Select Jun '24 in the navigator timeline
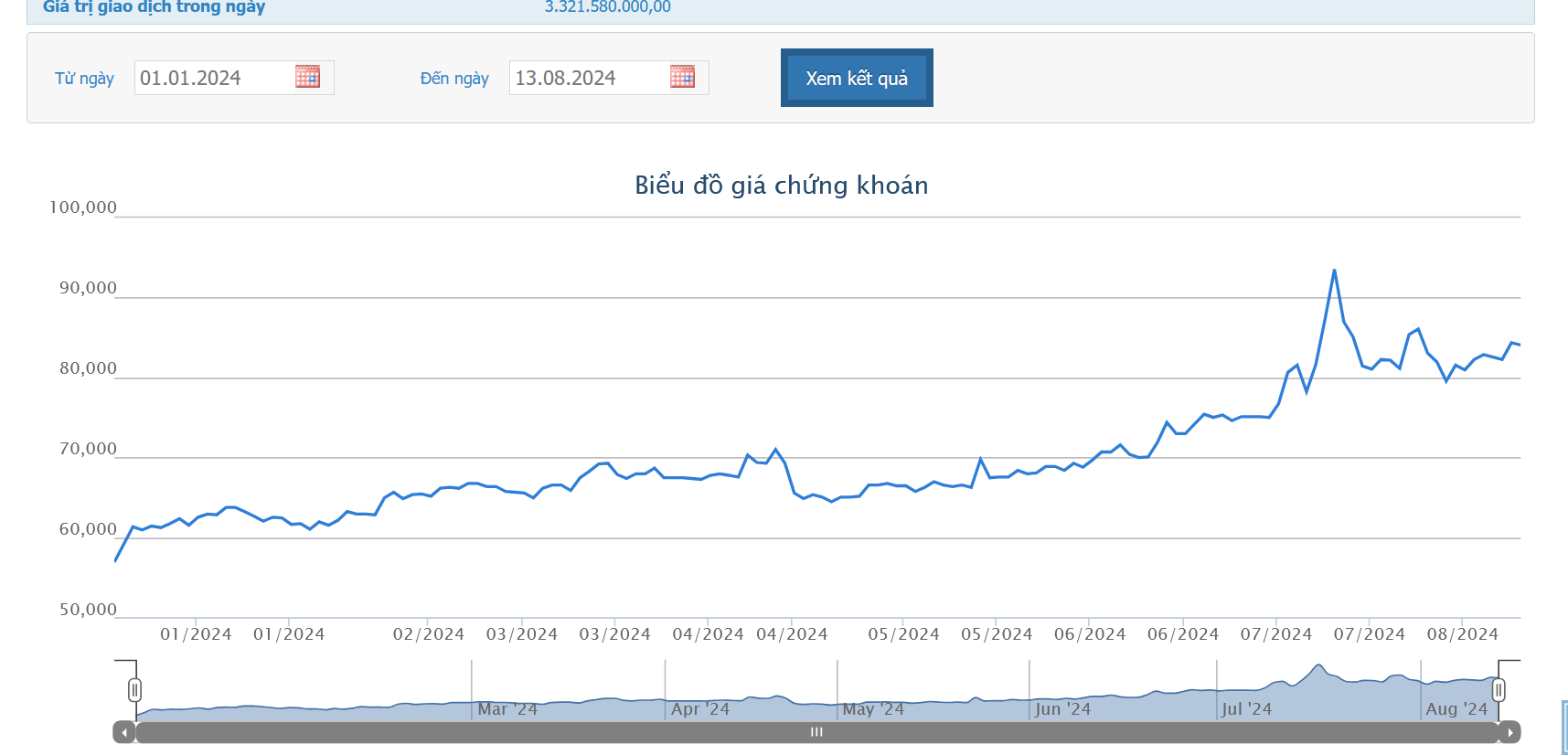 [1062, 709]
